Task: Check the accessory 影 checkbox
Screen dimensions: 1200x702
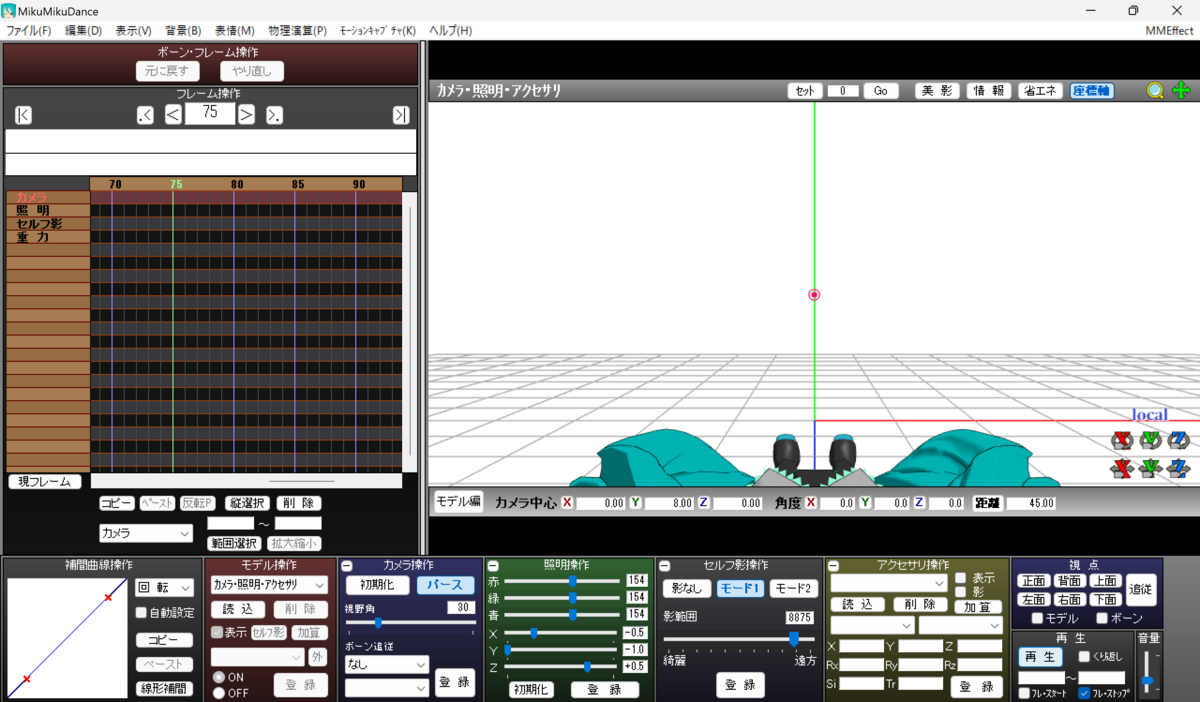Action: [x=960, y=592]
